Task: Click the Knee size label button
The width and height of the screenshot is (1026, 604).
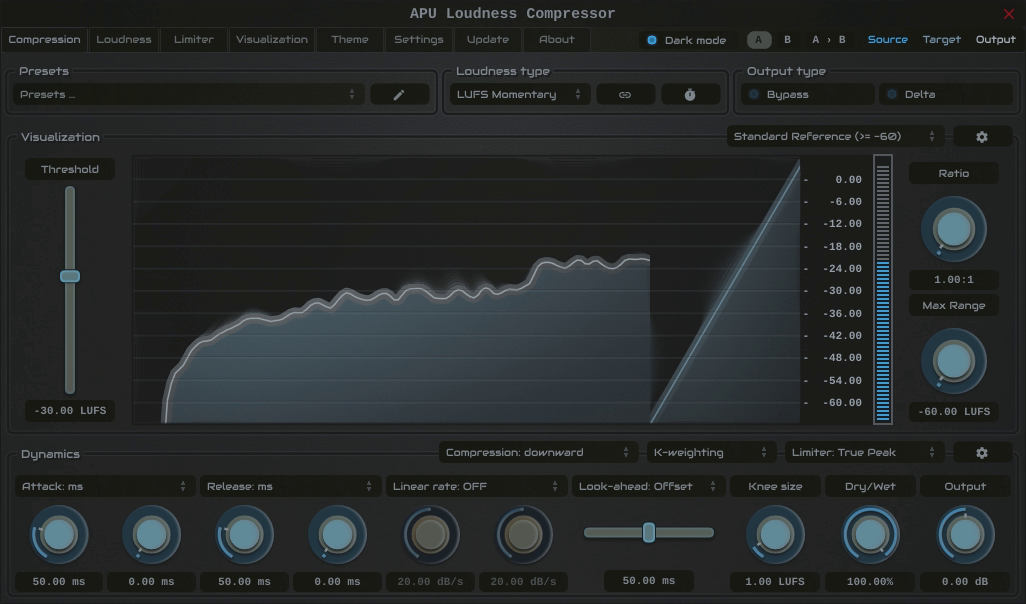Action: pyautogui.click(x=775, y=486)
